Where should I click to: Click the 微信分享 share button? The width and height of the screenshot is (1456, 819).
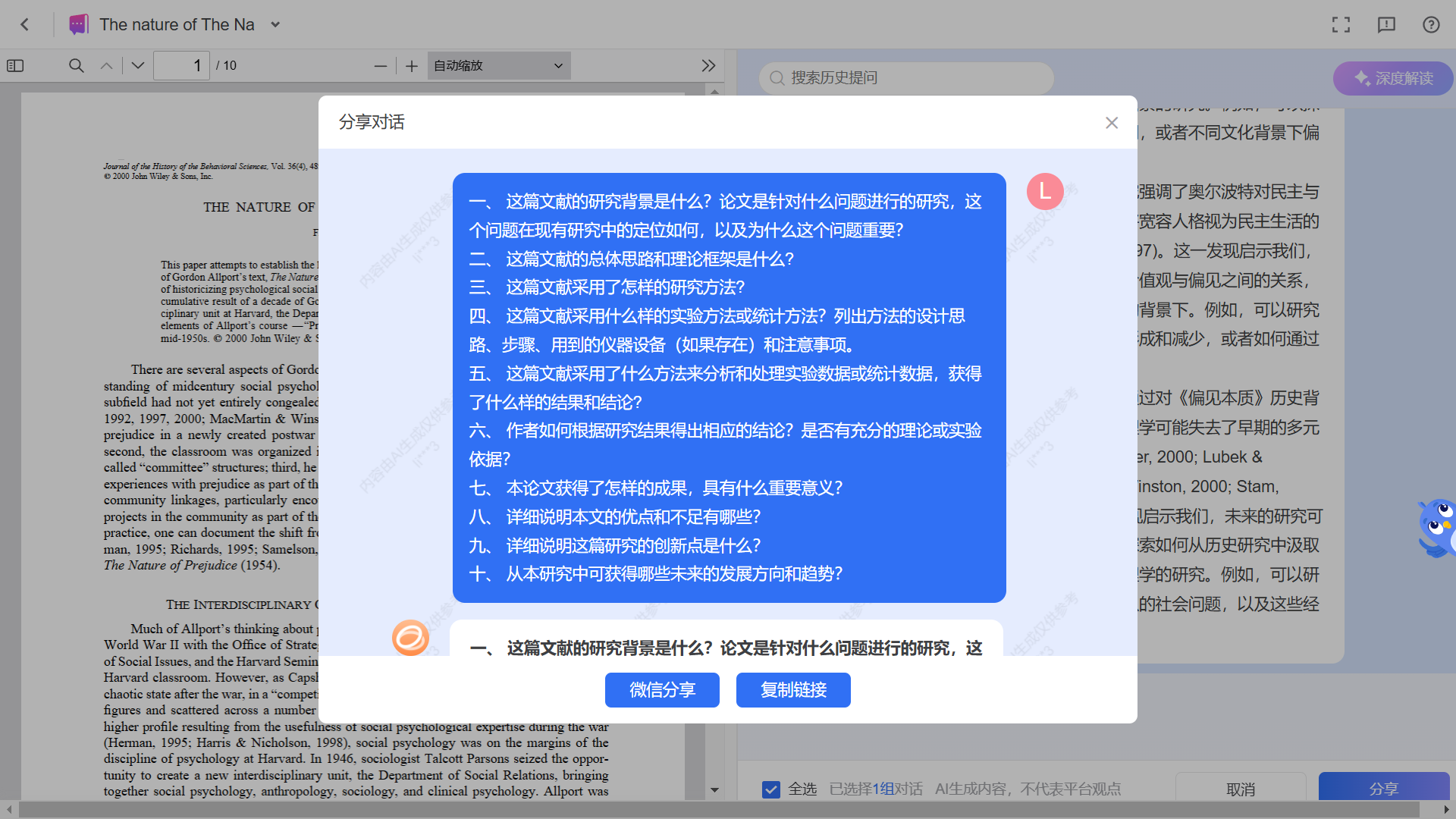click(x=661, y=690)
